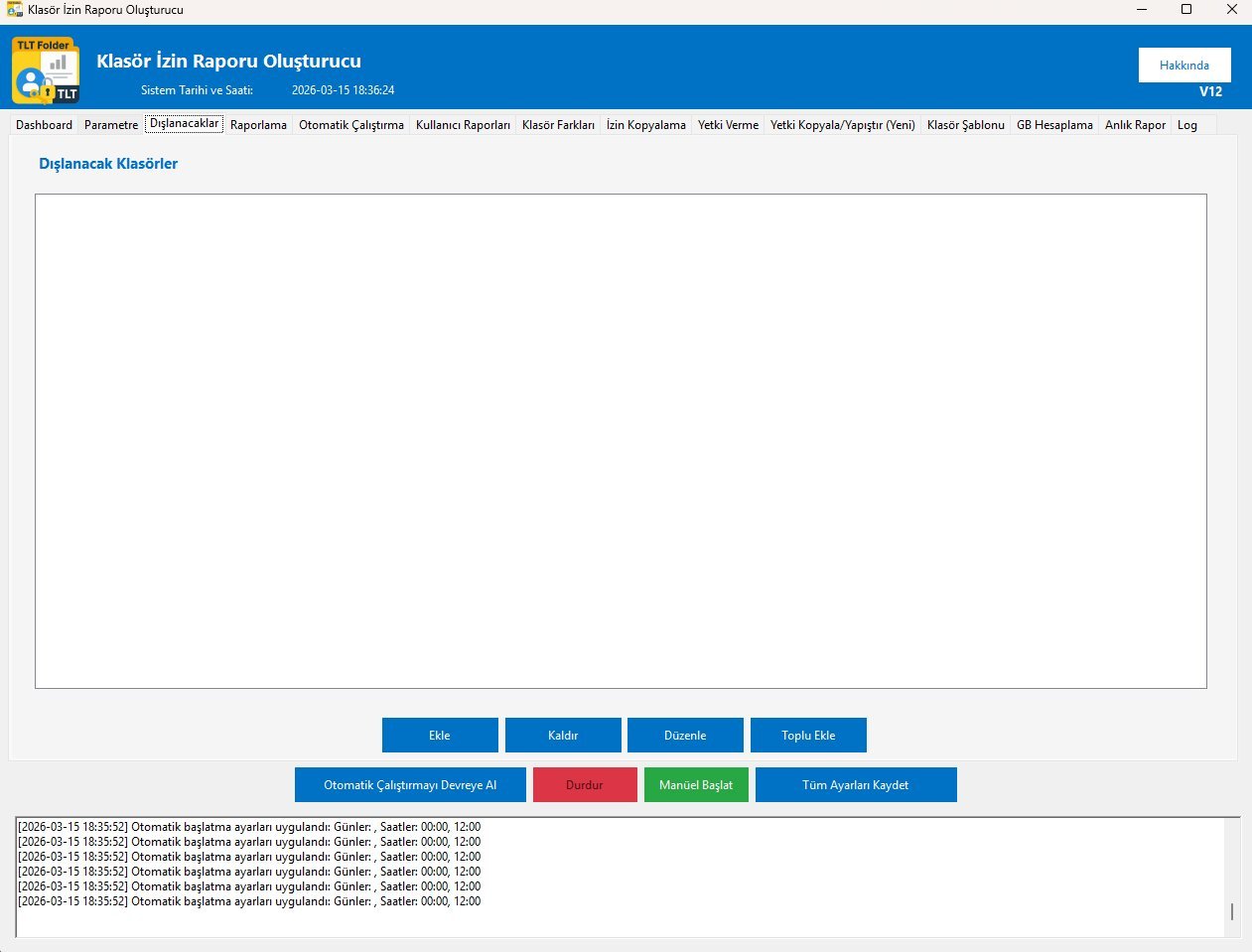This screenshot has width=1252, height=952.
Task: Switch to the Dashboard tab
Action: (x=44, y=125)
